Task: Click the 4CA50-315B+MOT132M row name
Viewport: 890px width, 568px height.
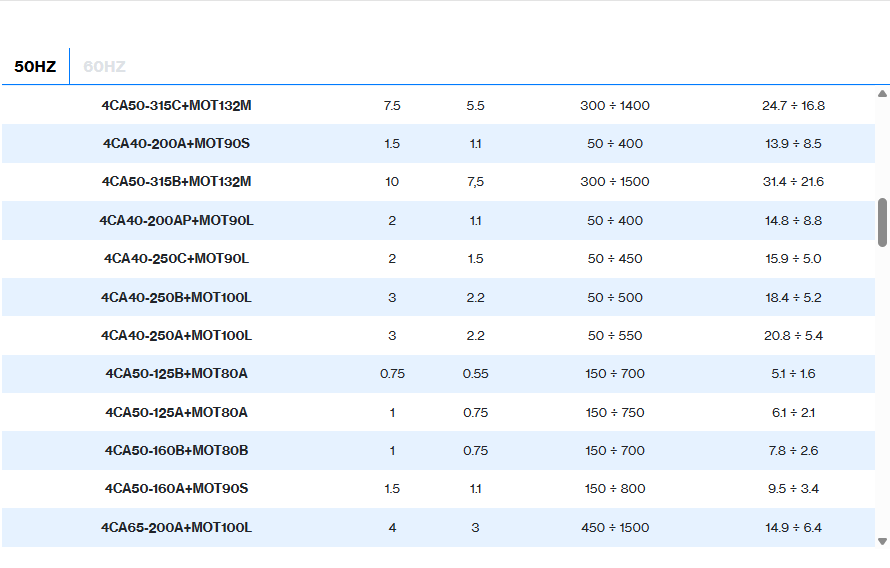Action: (176, 182)
